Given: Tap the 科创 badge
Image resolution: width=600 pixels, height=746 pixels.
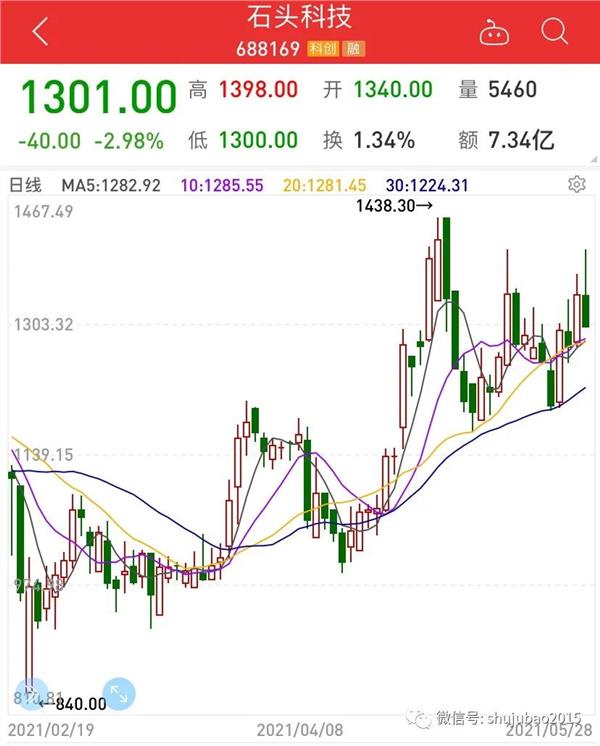Looking at the screenshot, I should (323, 48).
